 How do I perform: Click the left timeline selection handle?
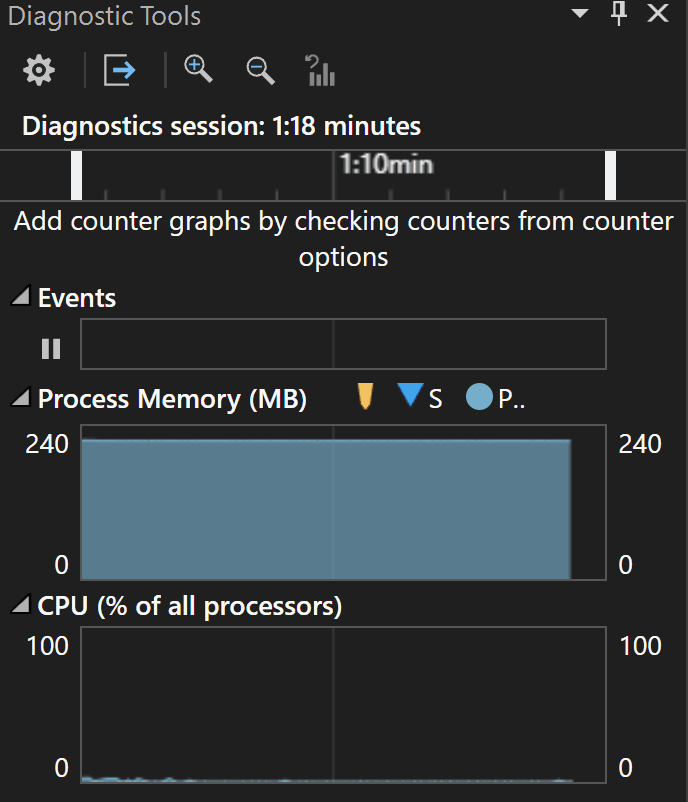pyautogui.click(x=77, y=175)
